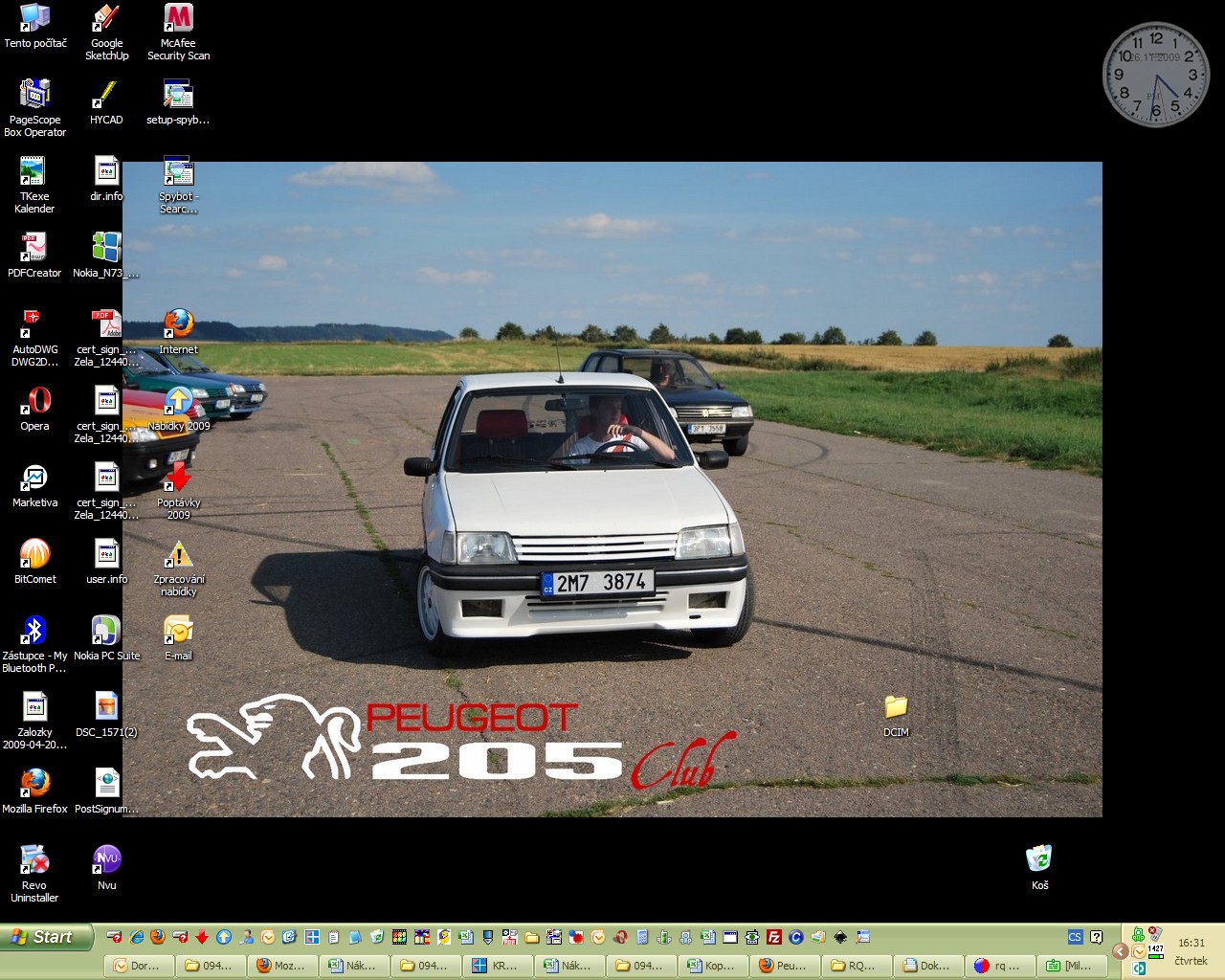1225x980 pixels.
Task: Launch McAfee Security Scan icon
Action: [178, 19]
